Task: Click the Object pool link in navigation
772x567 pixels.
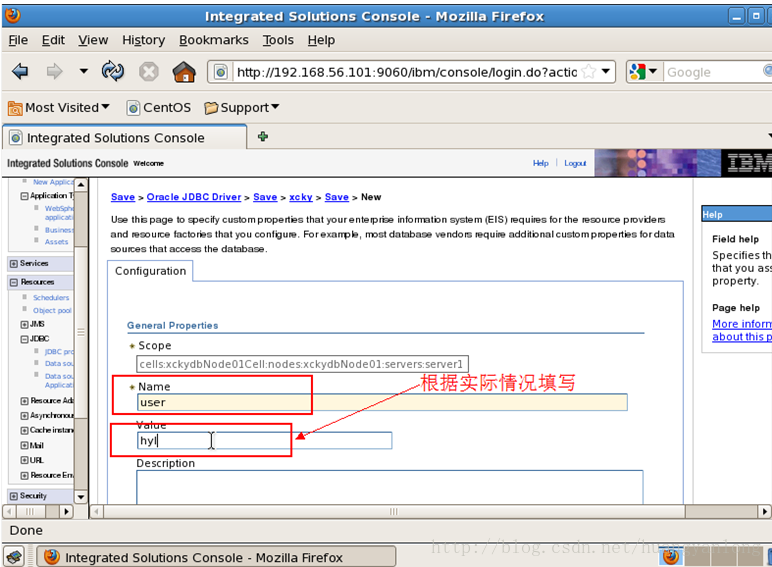Action: [52, 310]
